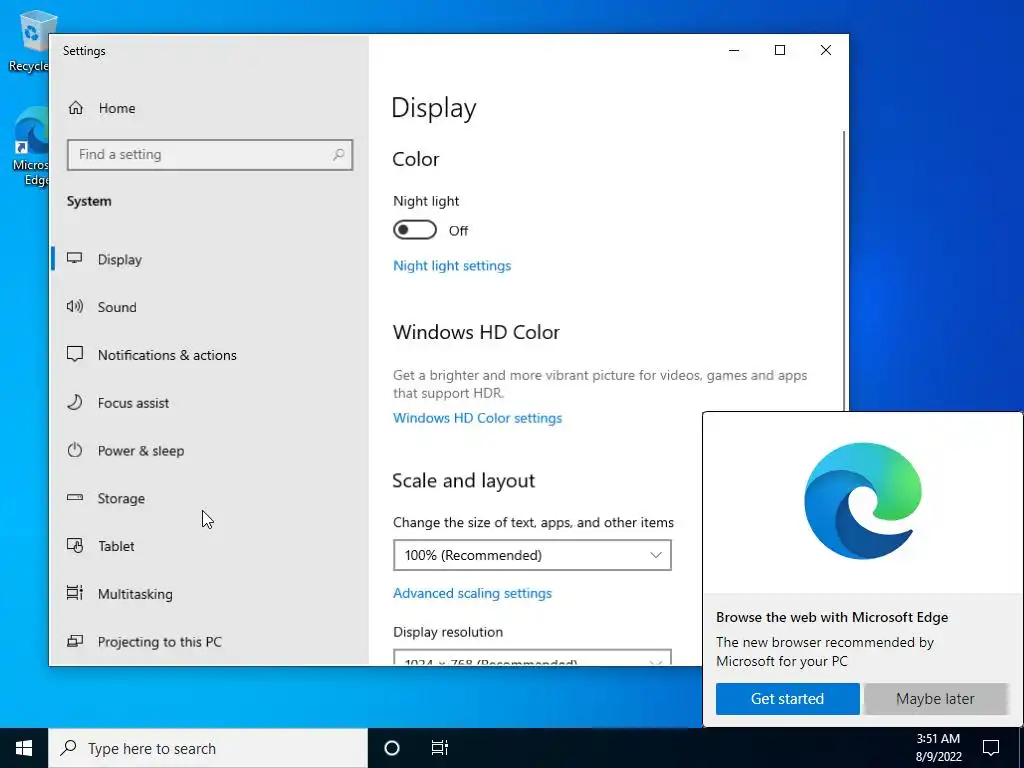Click the Power & sleep icon
This screenshot has width=1024, height=768.
click(75, 450)
